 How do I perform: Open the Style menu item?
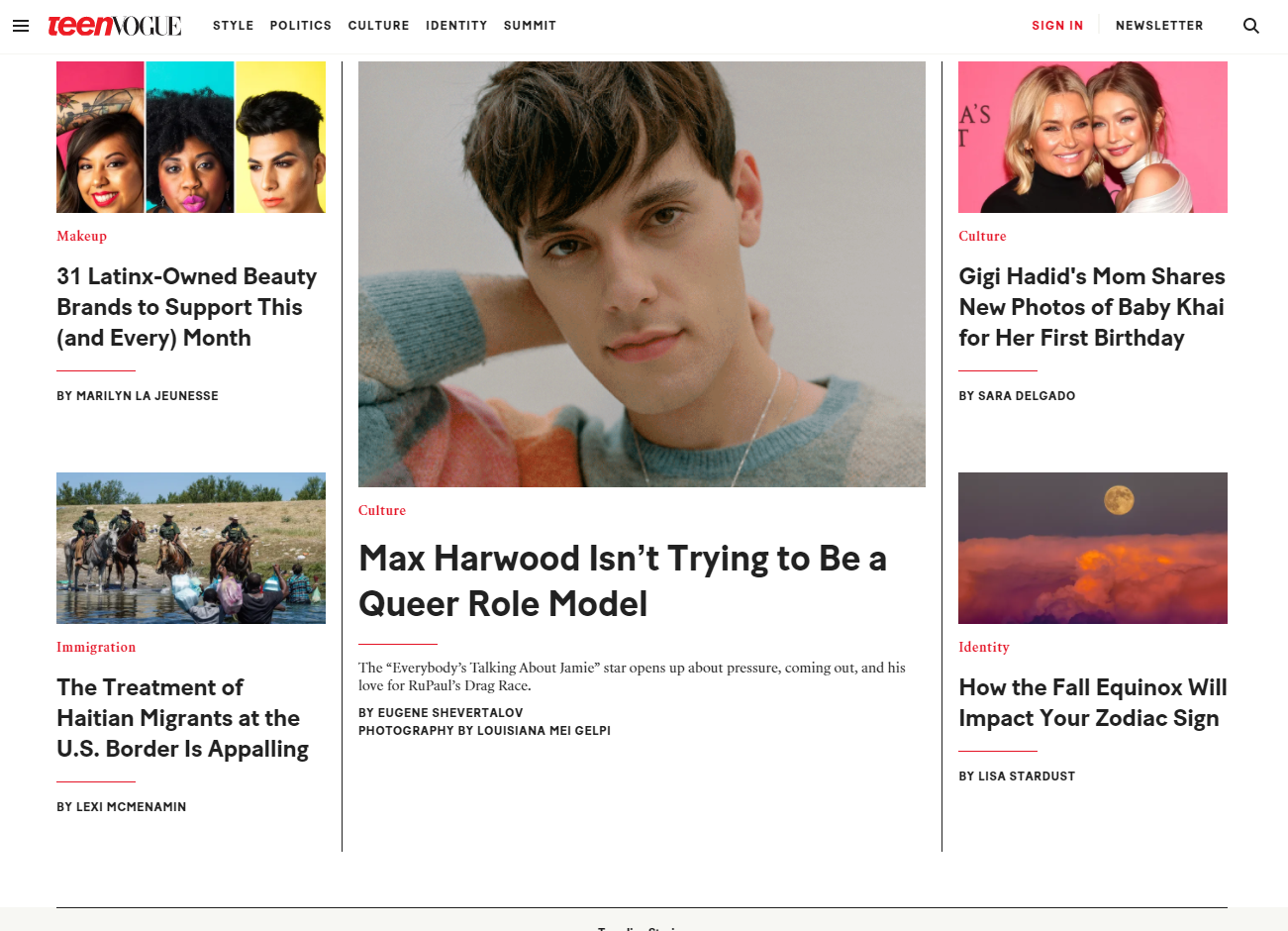tap(234, 26)
